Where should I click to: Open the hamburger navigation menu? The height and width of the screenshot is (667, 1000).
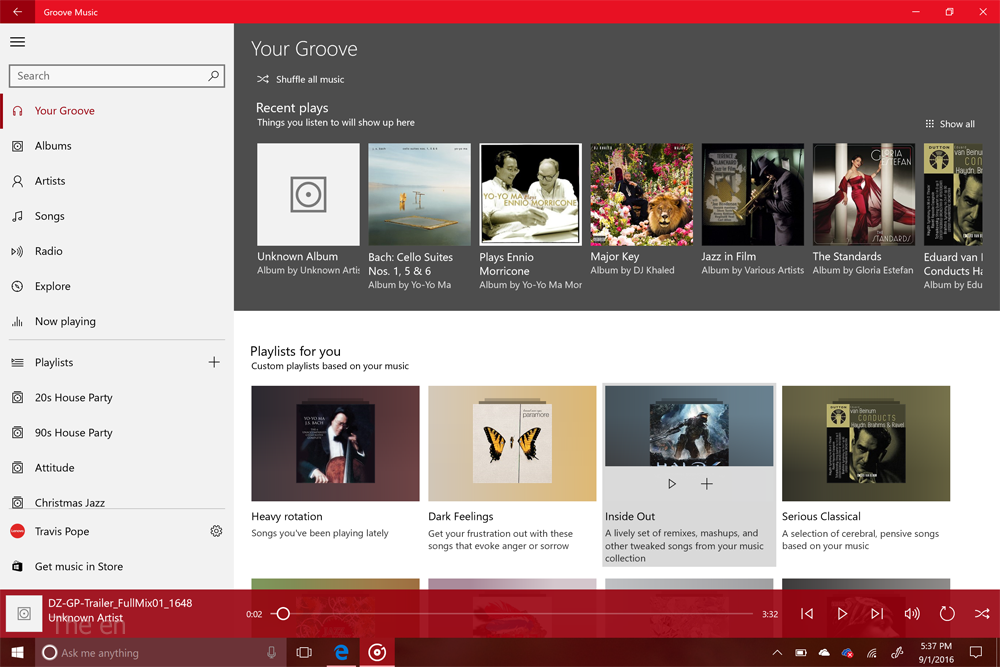(x=18, y=42)
